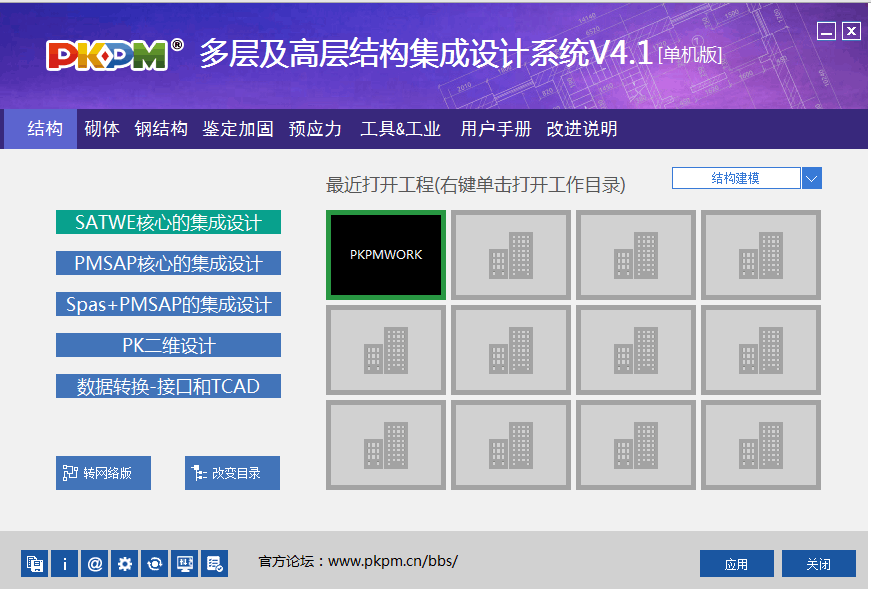Click the 关闭 button
Viewport: 871px width, 589px height.
click(819, 564)
